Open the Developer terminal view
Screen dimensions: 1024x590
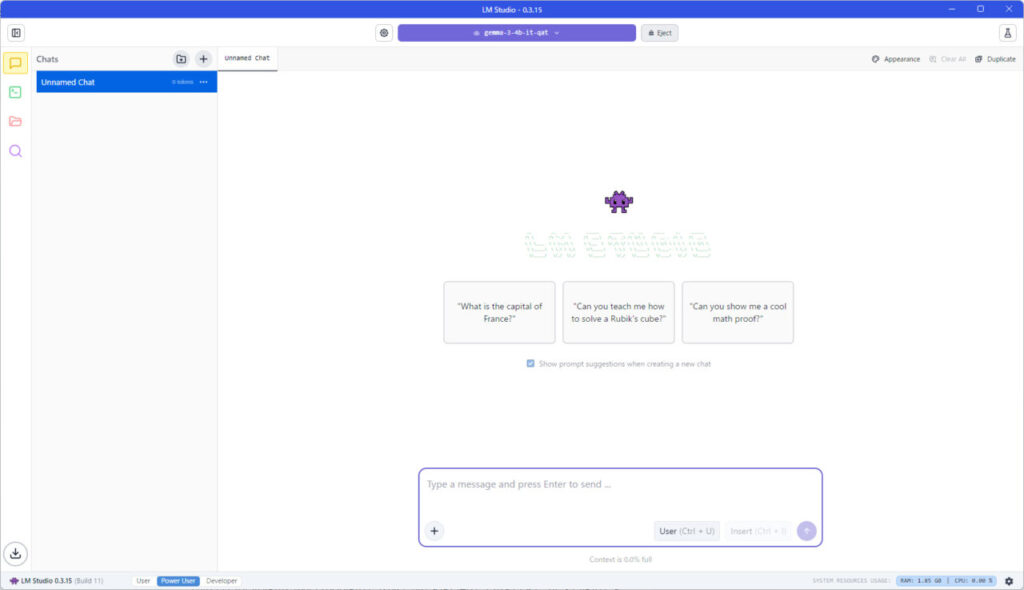point(15,92)
